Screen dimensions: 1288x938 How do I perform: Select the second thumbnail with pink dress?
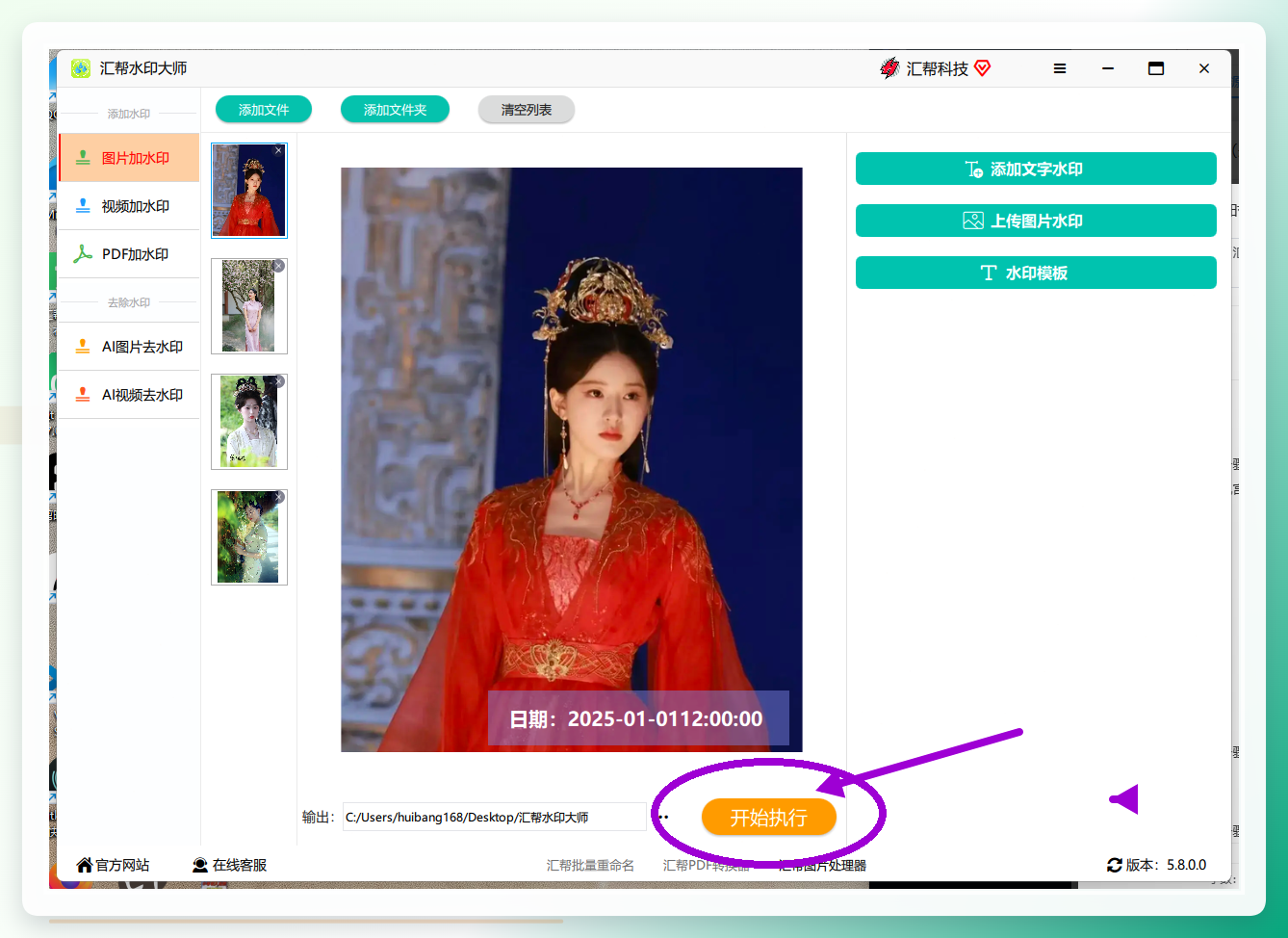249,306
